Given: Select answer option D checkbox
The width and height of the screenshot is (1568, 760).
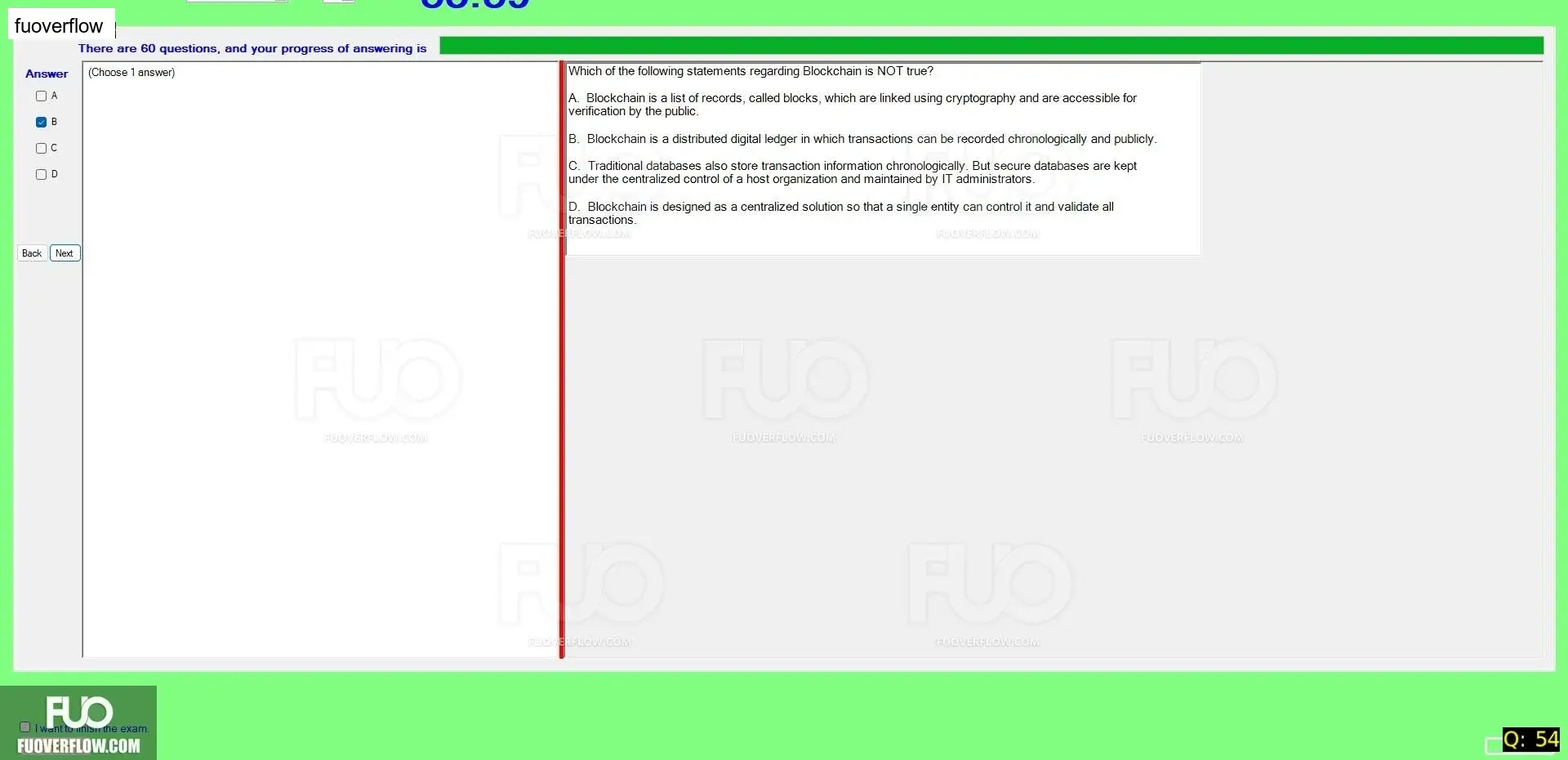Looking at the screenshot, I should click(x=41, y=174).
